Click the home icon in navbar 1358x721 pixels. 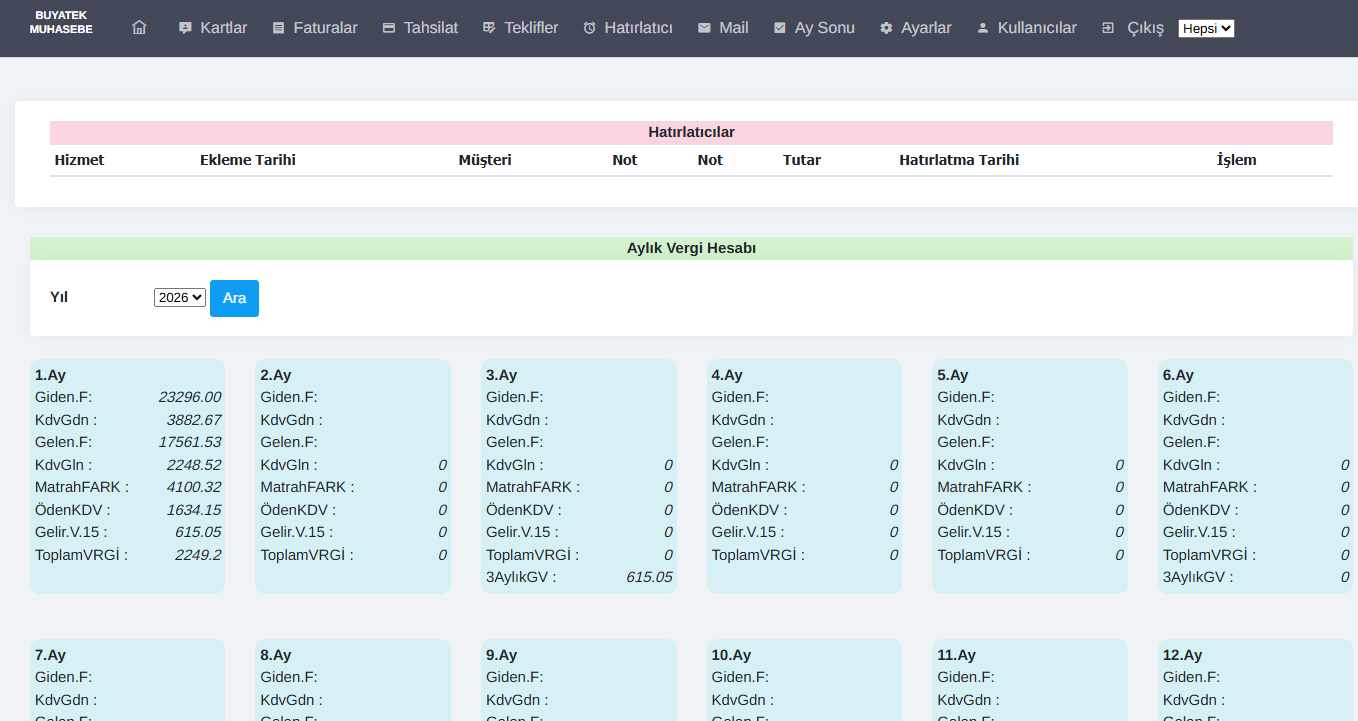click(139, 28)
